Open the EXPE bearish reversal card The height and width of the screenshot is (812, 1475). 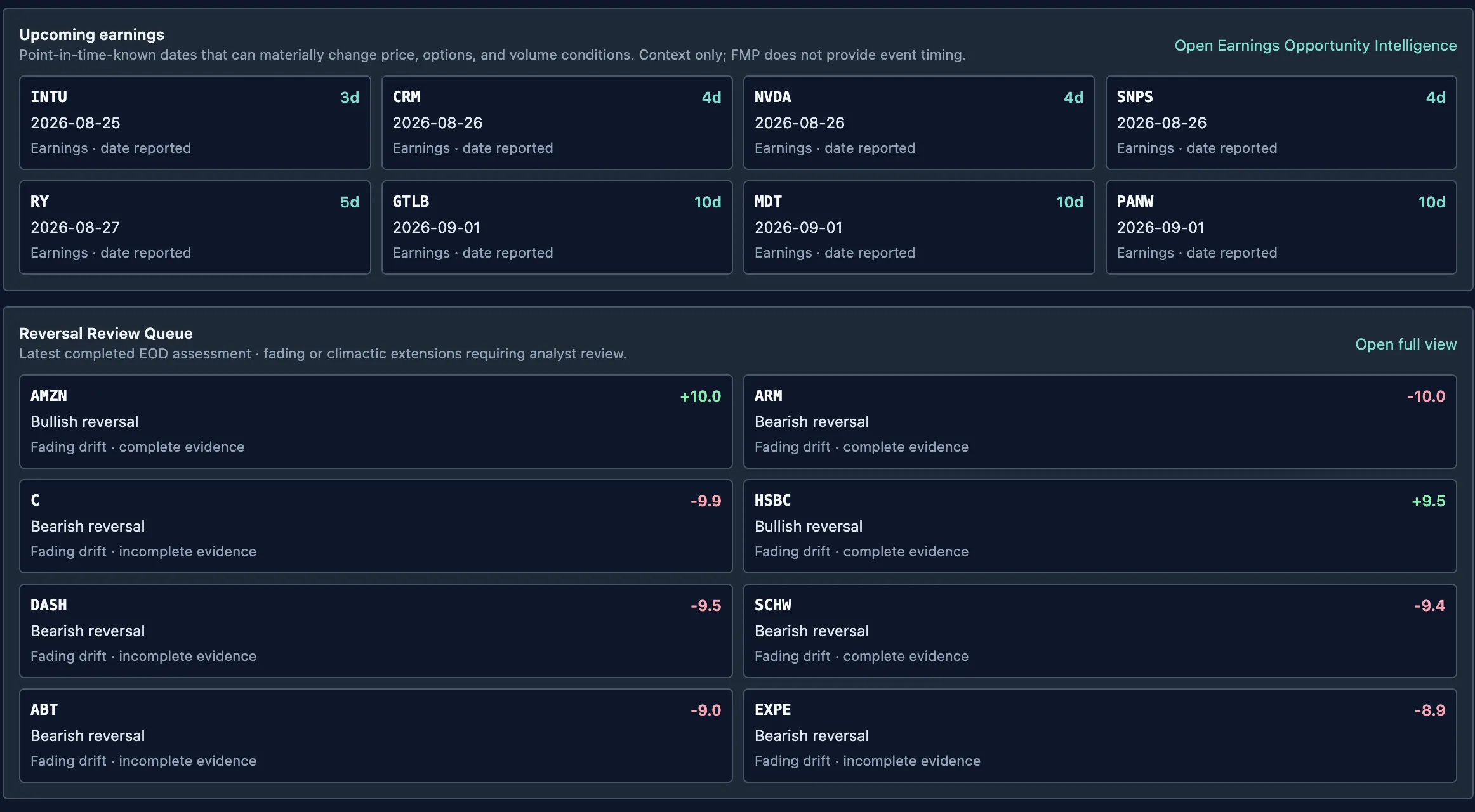1100,735
